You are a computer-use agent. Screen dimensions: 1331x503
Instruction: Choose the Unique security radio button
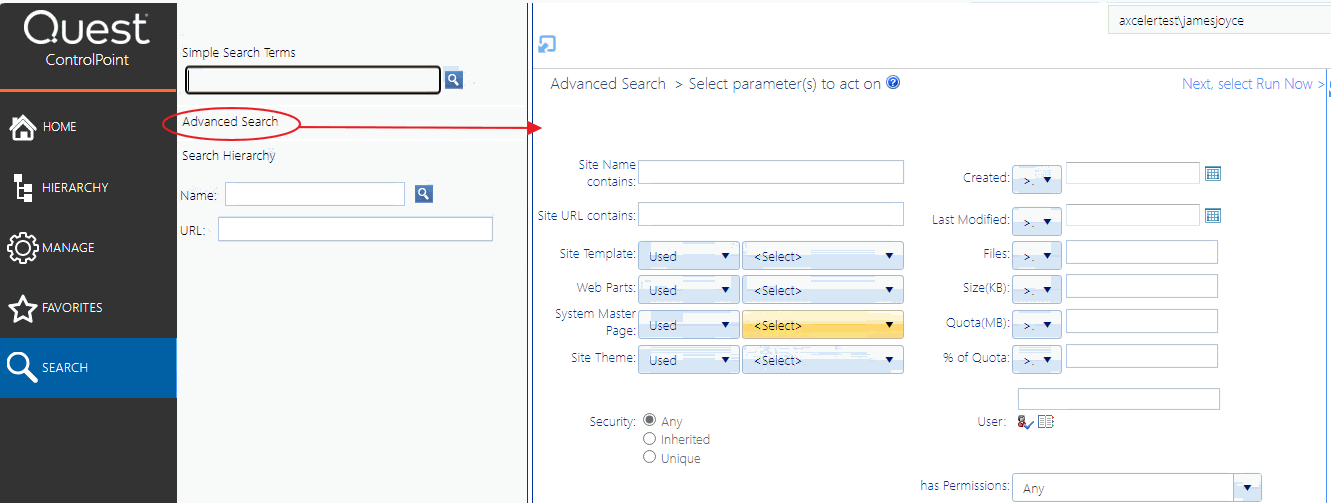(650, 457)
